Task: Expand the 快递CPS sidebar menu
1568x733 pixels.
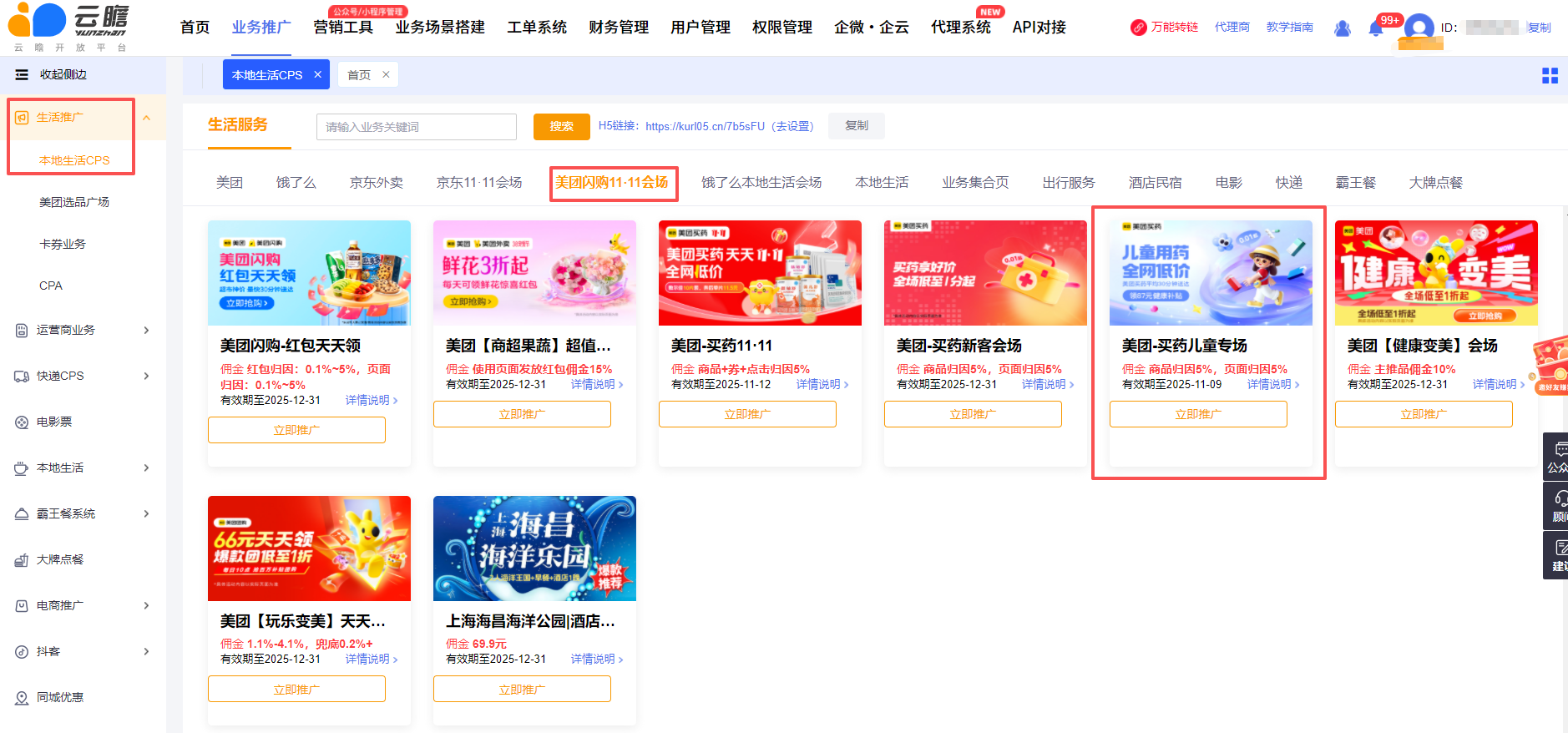Action: coord(147,376)
